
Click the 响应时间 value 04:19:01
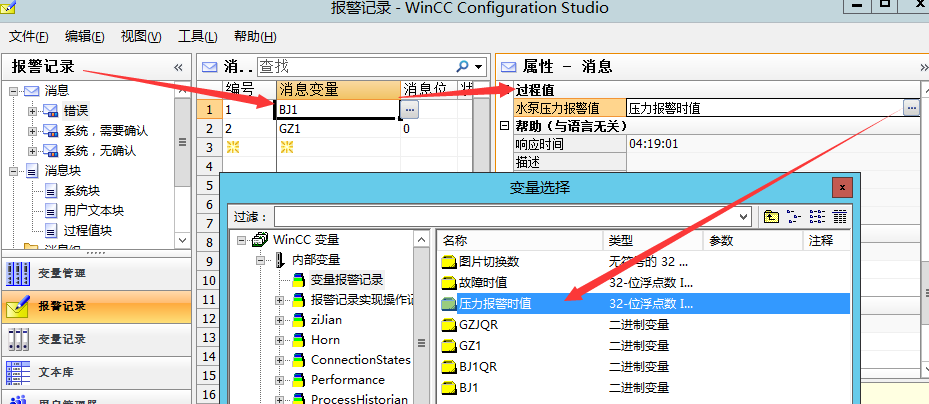click(x=653, y=144)
